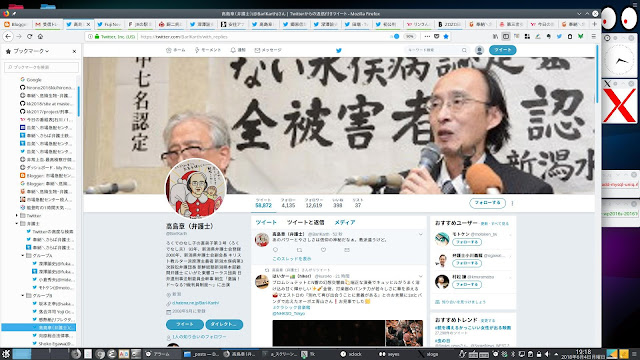
Task: Click the forward navigation arrow
Action: pyautogui.click(x=19, y=36)
